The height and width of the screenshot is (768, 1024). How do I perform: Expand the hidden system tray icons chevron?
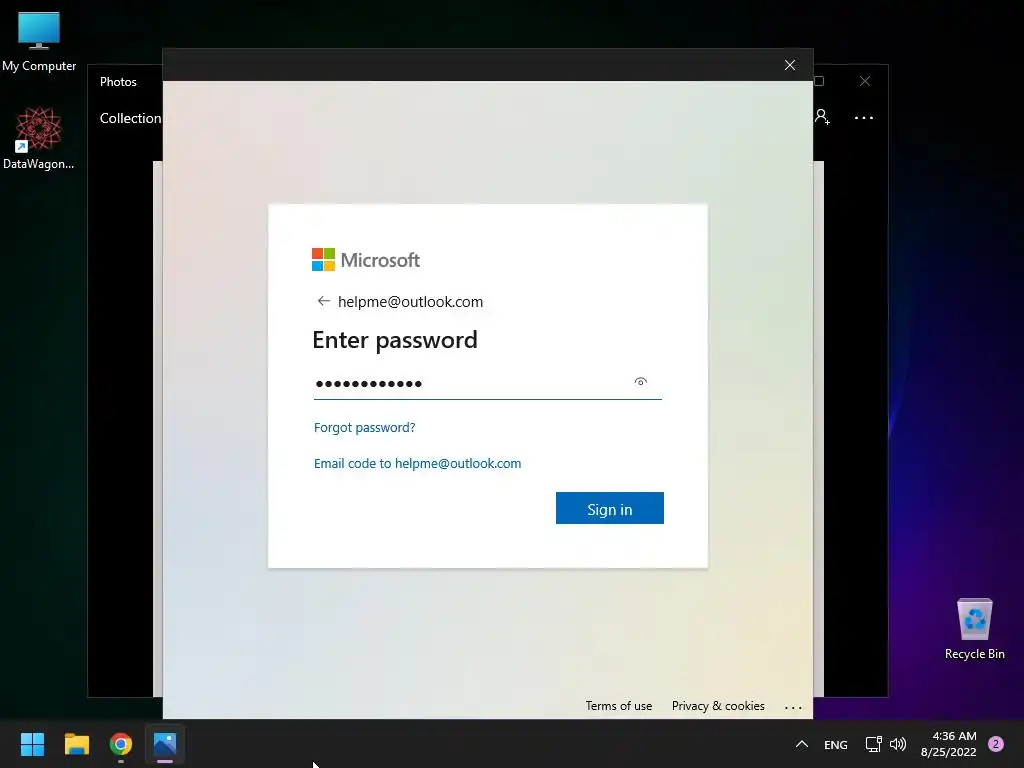pyautogui.click(x=801, y=744)
